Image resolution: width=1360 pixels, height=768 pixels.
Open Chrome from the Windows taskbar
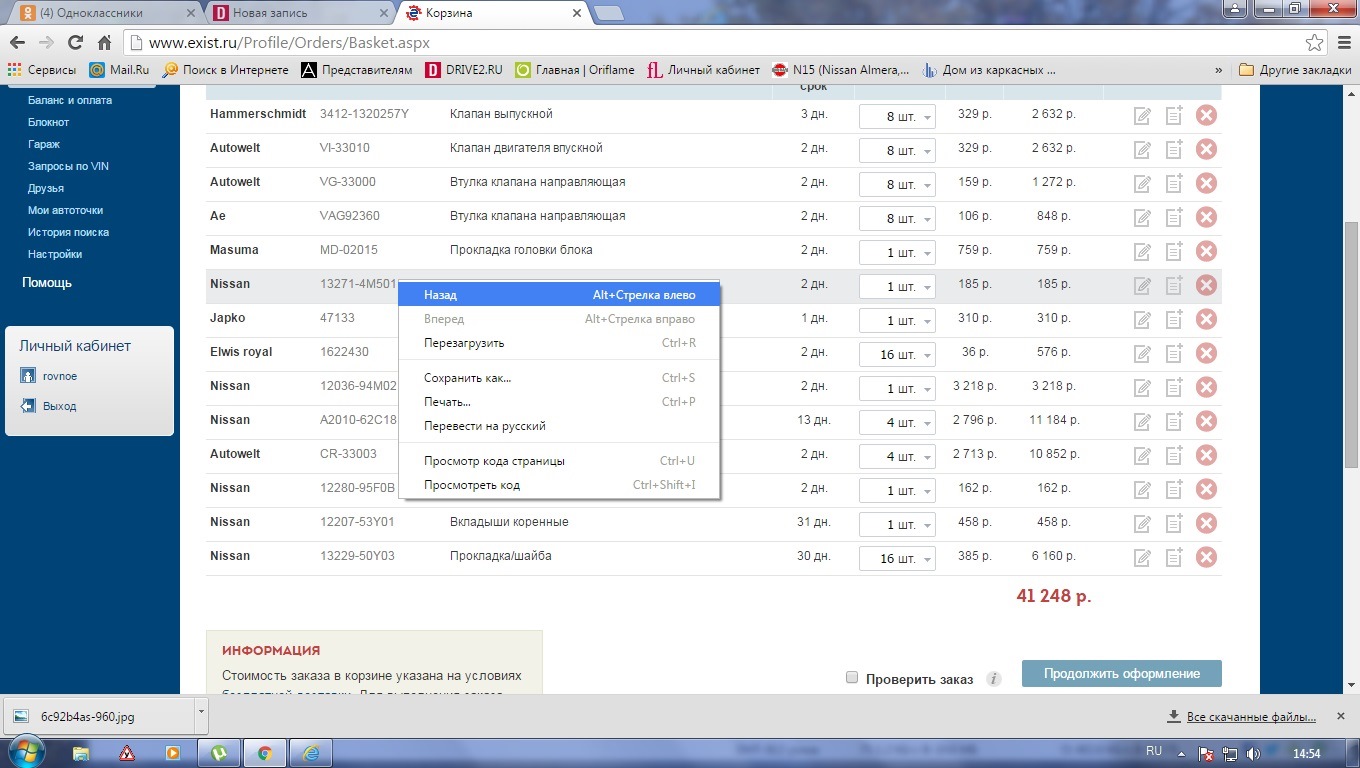pyautogui.click(x=264, y=753)
